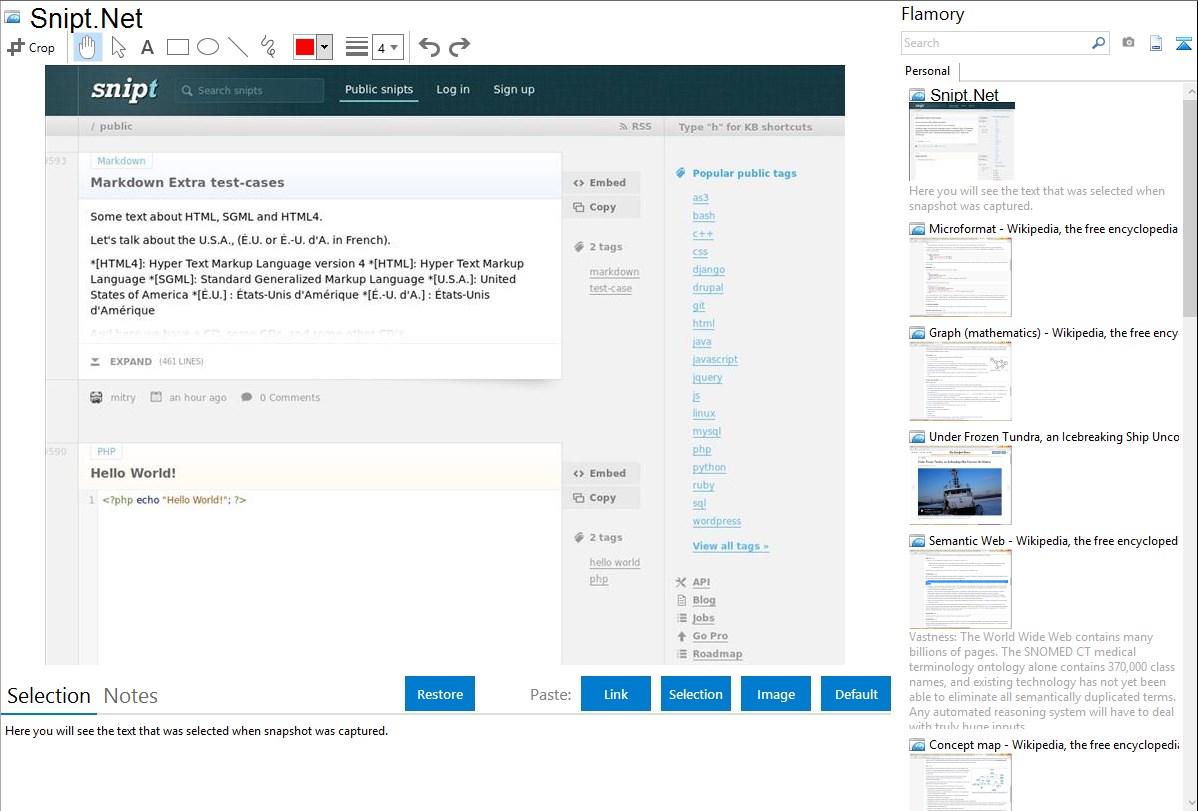Pick the rectangle drawing tool
The width and height of the screenshot is (1198, 811).
tap(177, 47)
